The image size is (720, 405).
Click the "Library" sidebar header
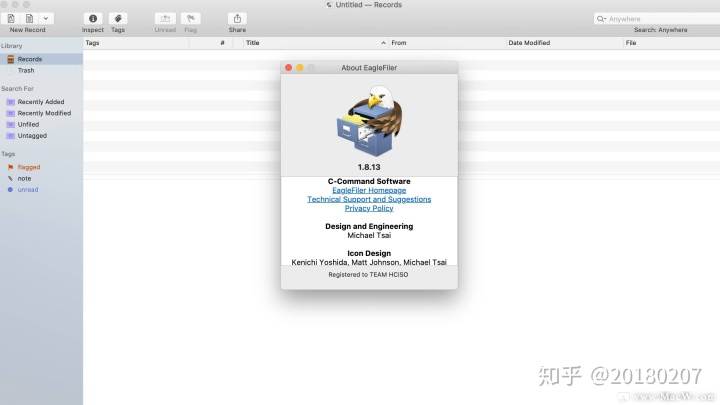[x=11, y=46]
